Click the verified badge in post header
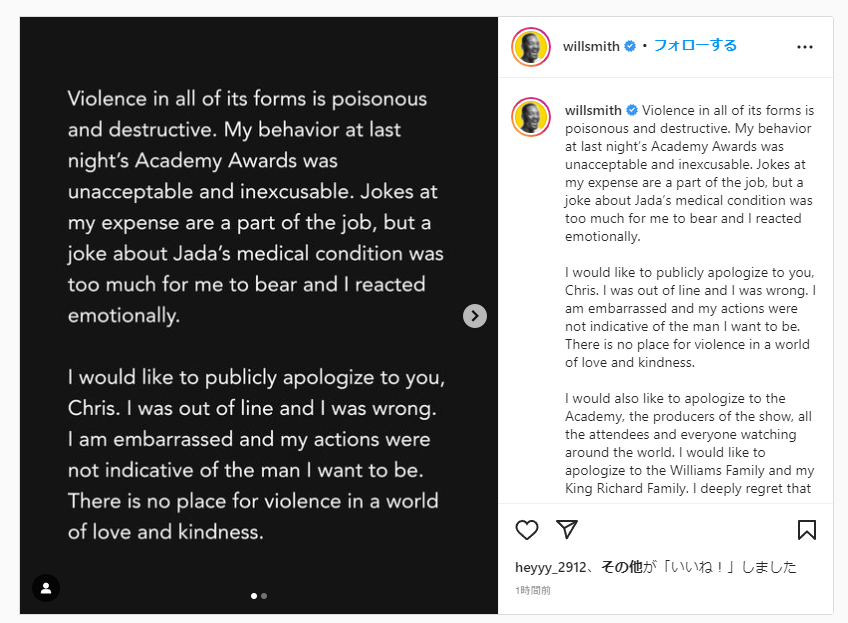The image size is (848, 623). (630, 46)
